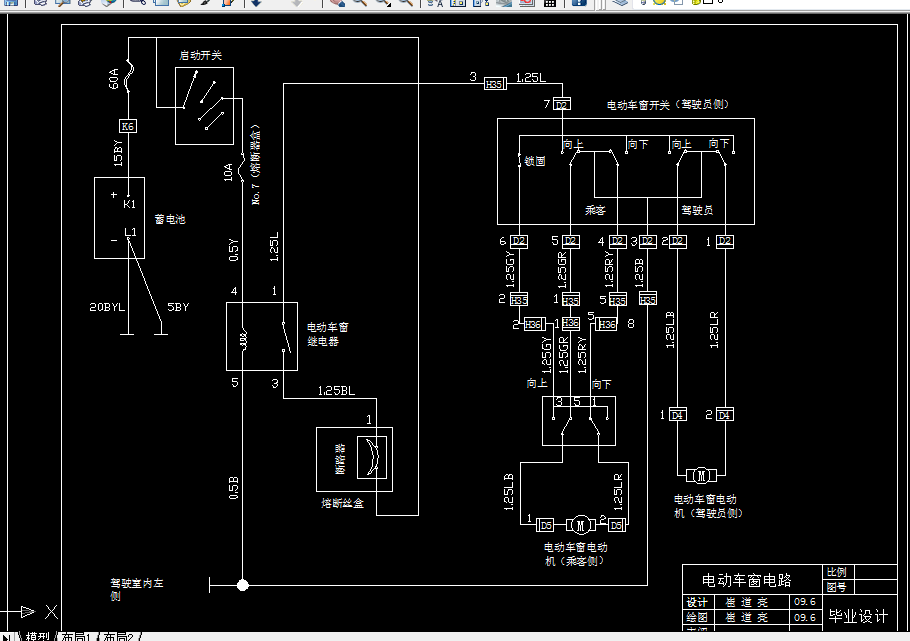
Task: Select the 绘图 title block cell
Action: pyautogui.click(x=697, y=617)
